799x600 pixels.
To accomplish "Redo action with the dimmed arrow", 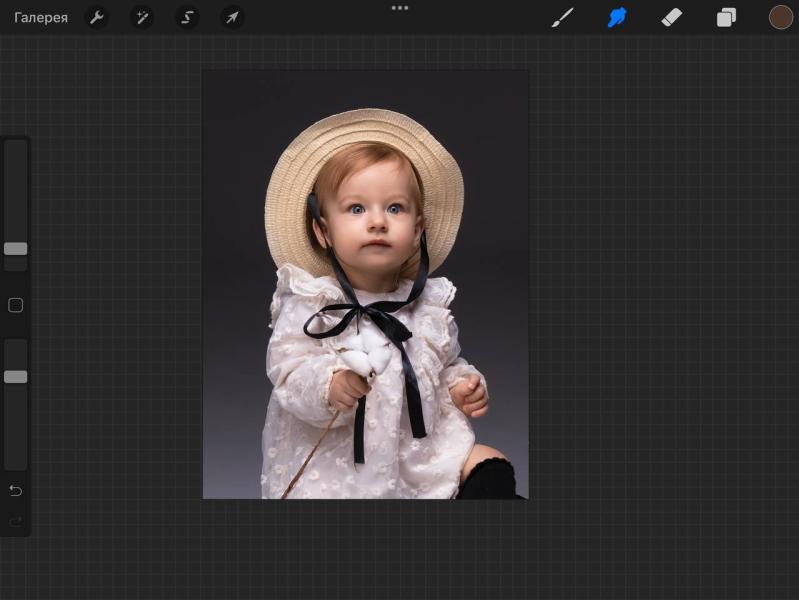I will pyautogui.click(x=16, y=521).
